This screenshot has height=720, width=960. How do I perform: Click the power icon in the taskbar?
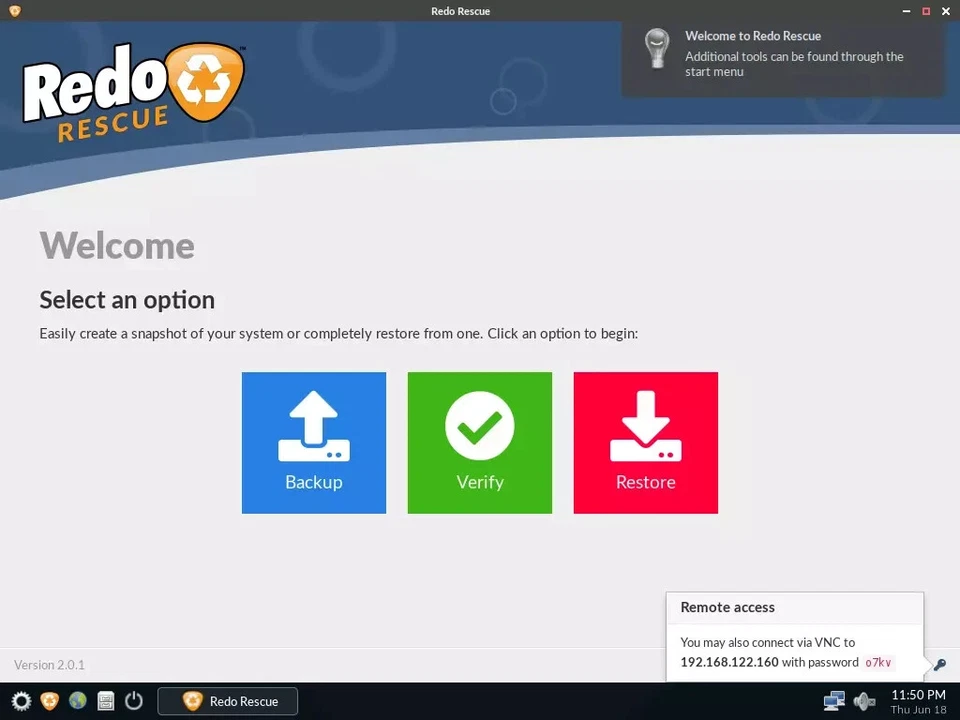[133, 701]
